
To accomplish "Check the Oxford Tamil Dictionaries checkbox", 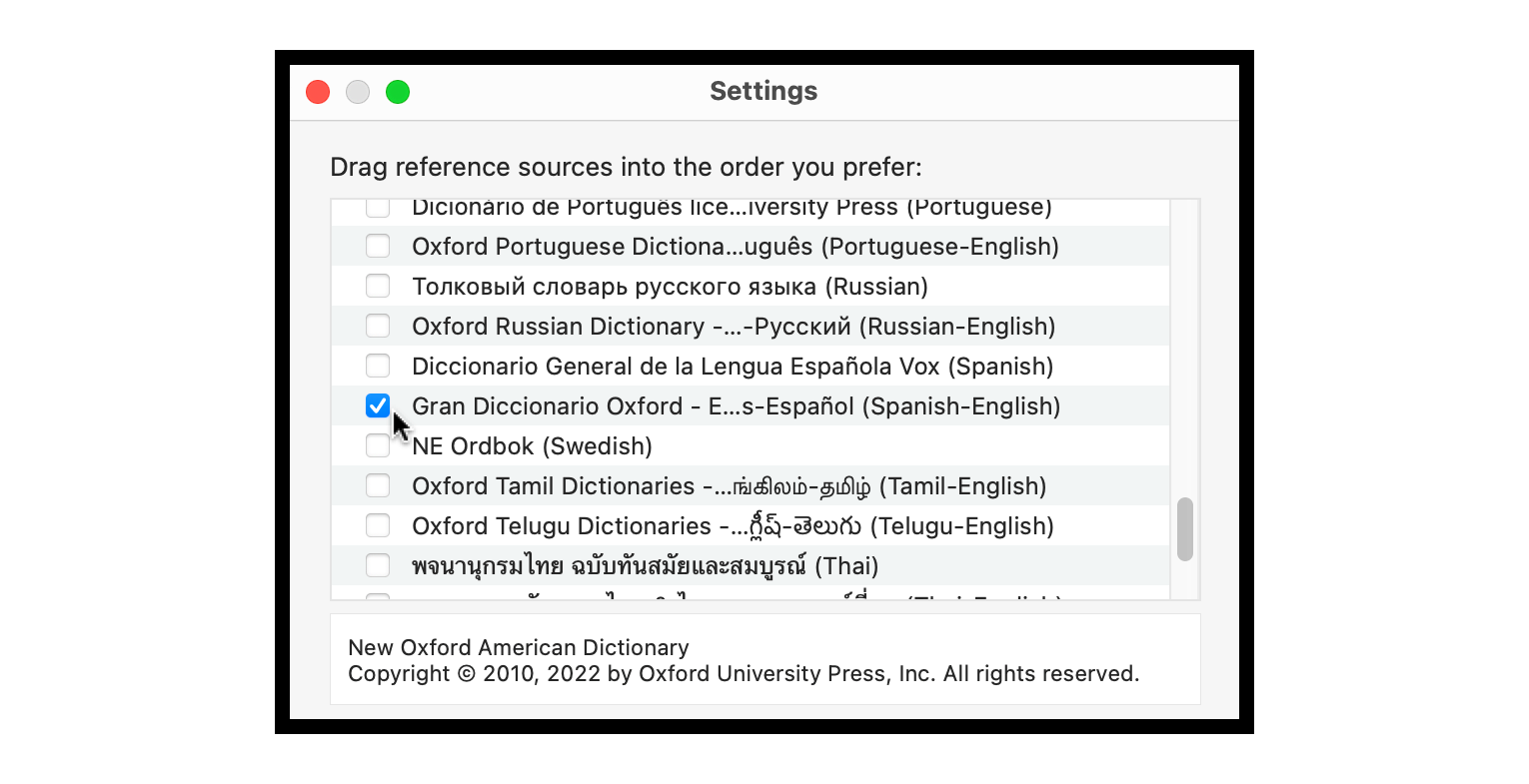I will tap(378, 485).
